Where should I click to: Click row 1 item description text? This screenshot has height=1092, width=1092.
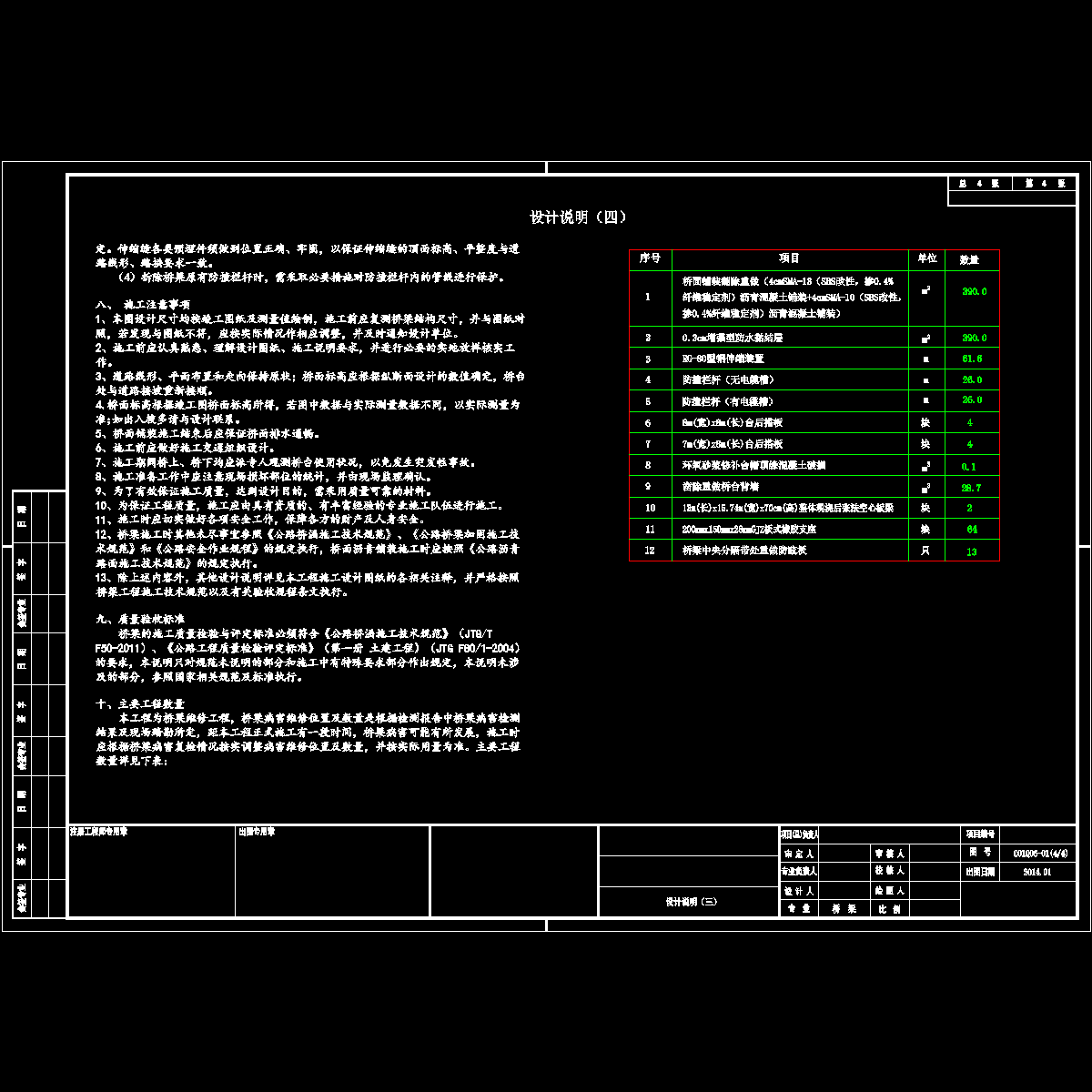click(x=788, y=298)
